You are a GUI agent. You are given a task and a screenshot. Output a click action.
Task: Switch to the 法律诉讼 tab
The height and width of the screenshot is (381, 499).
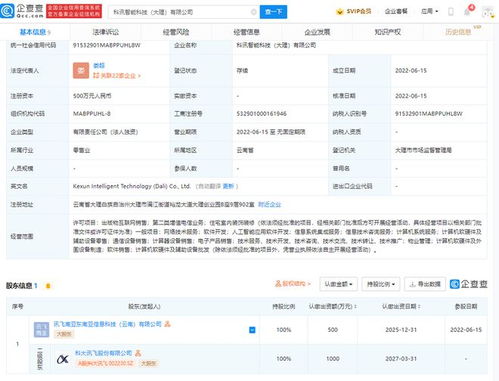(x=105, y=32)
